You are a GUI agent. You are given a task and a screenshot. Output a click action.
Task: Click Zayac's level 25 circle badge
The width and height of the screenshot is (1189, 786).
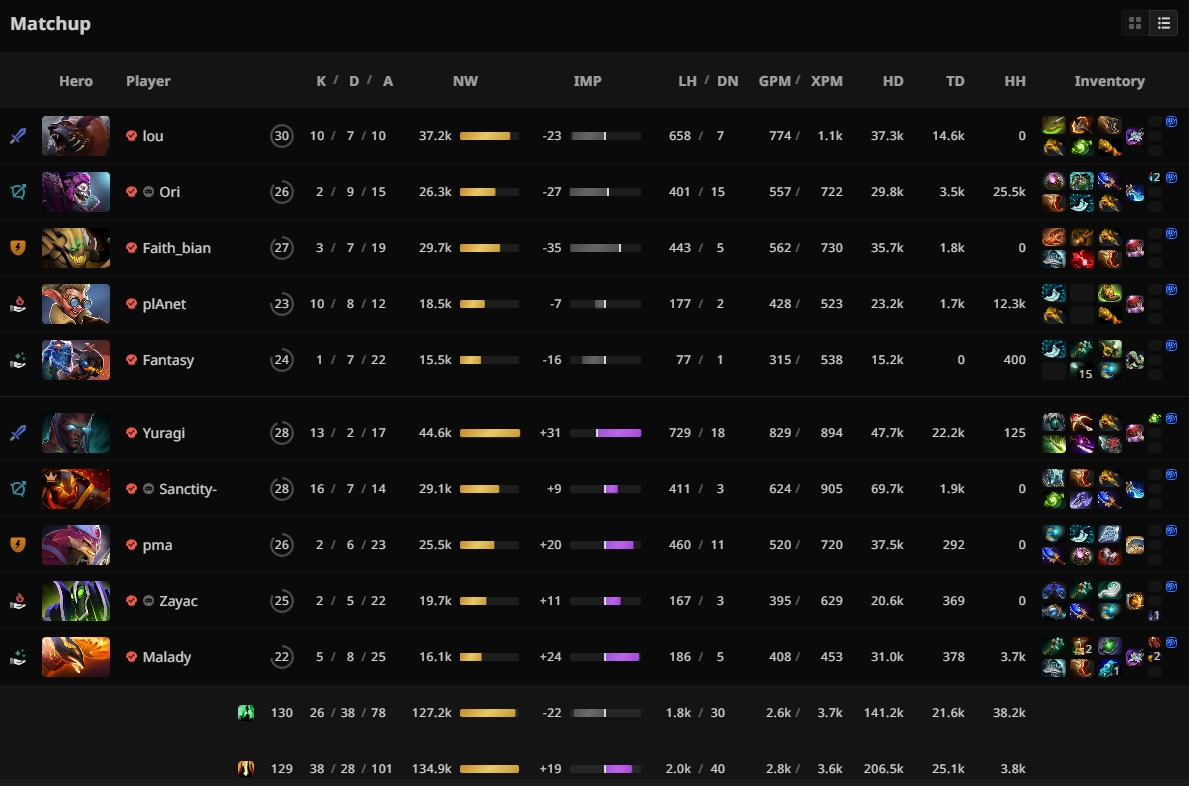(281, 601)
